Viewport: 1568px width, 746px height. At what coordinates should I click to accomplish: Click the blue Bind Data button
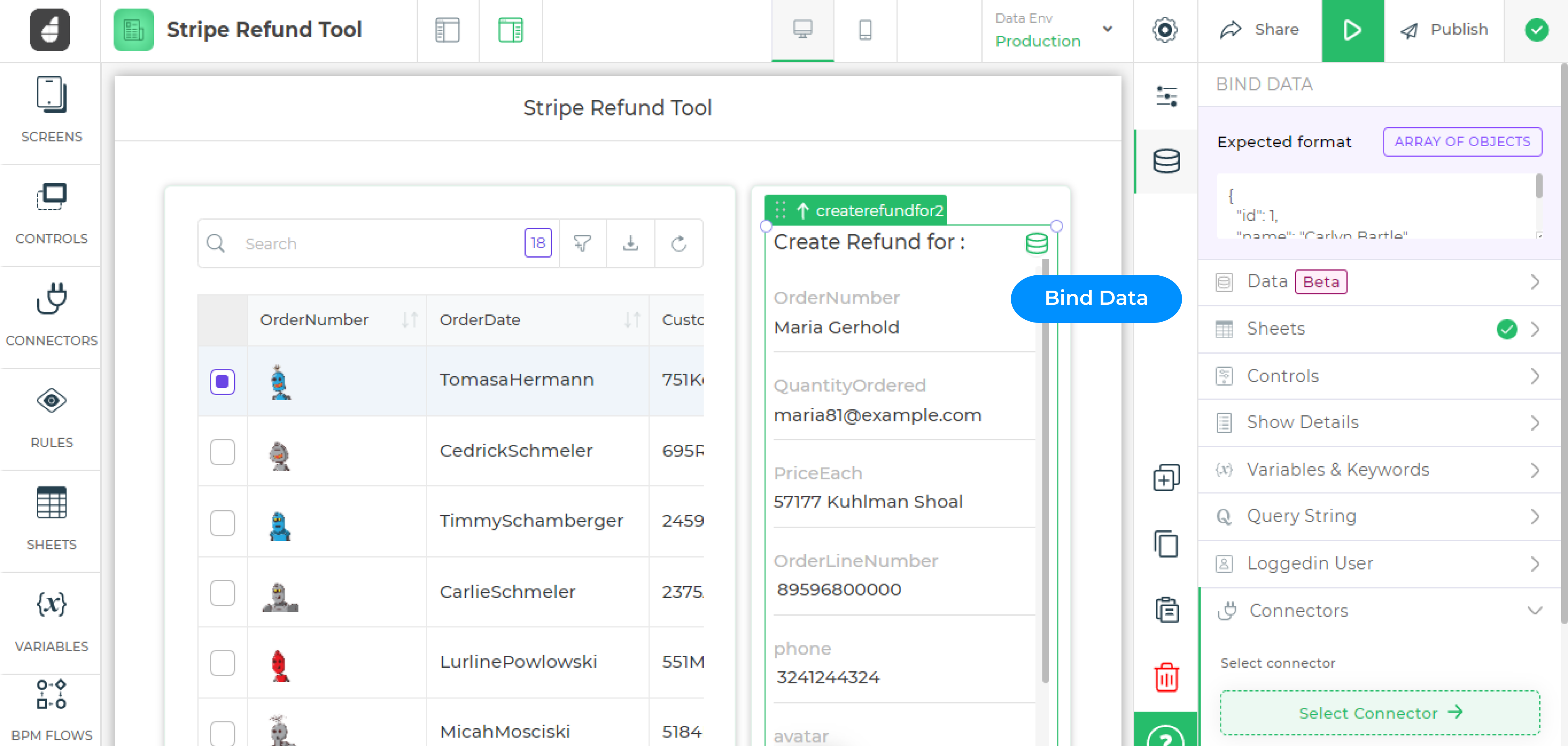click(x=1096, y=298)
